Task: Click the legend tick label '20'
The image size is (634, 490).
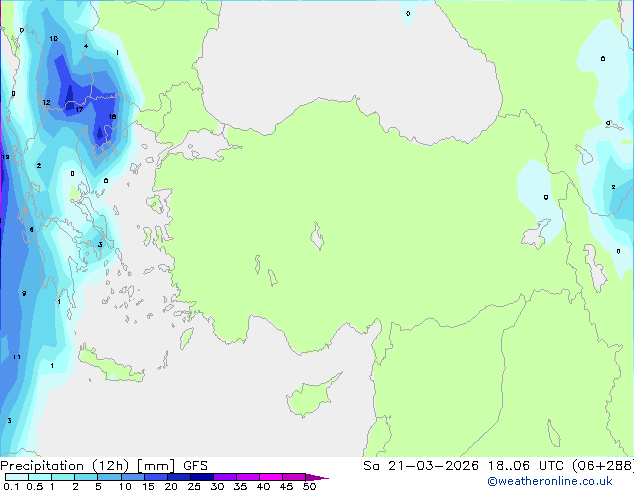Action: (171, 486)
